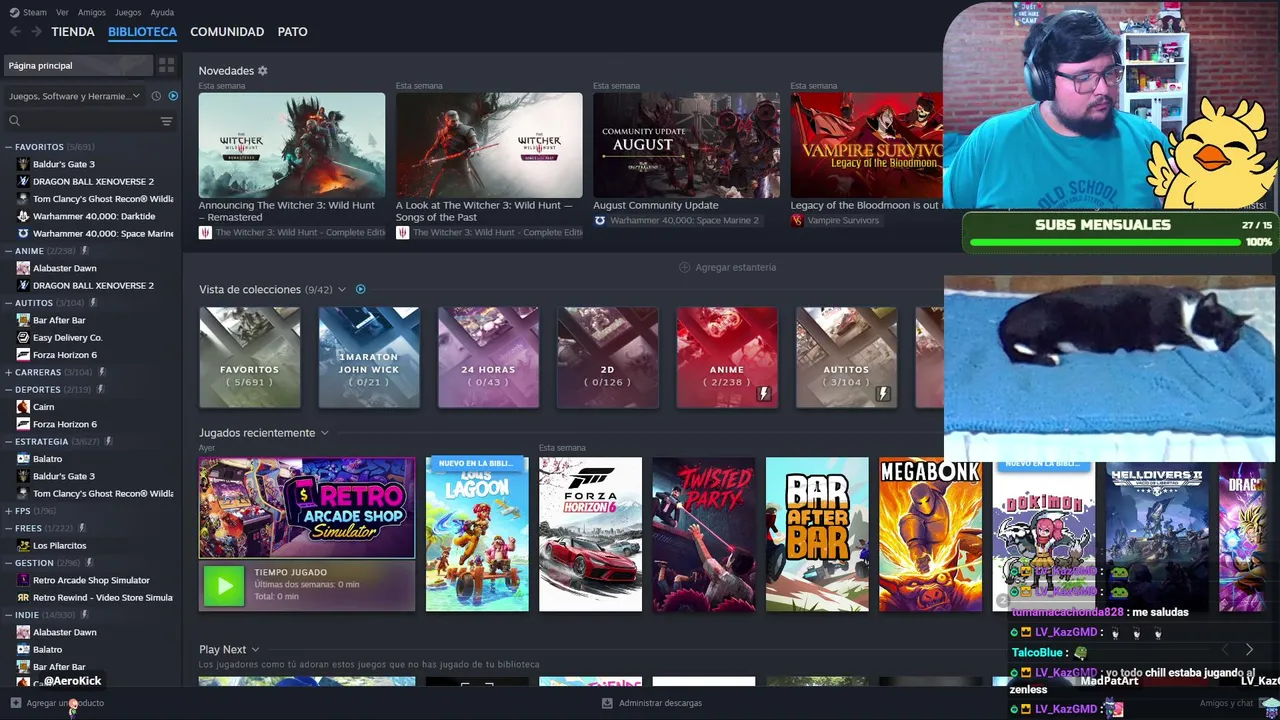1280x720 pixels.
Task: Click Retro Arcade Shop Simulator icon in sidebar
Action: pos(23,580)
